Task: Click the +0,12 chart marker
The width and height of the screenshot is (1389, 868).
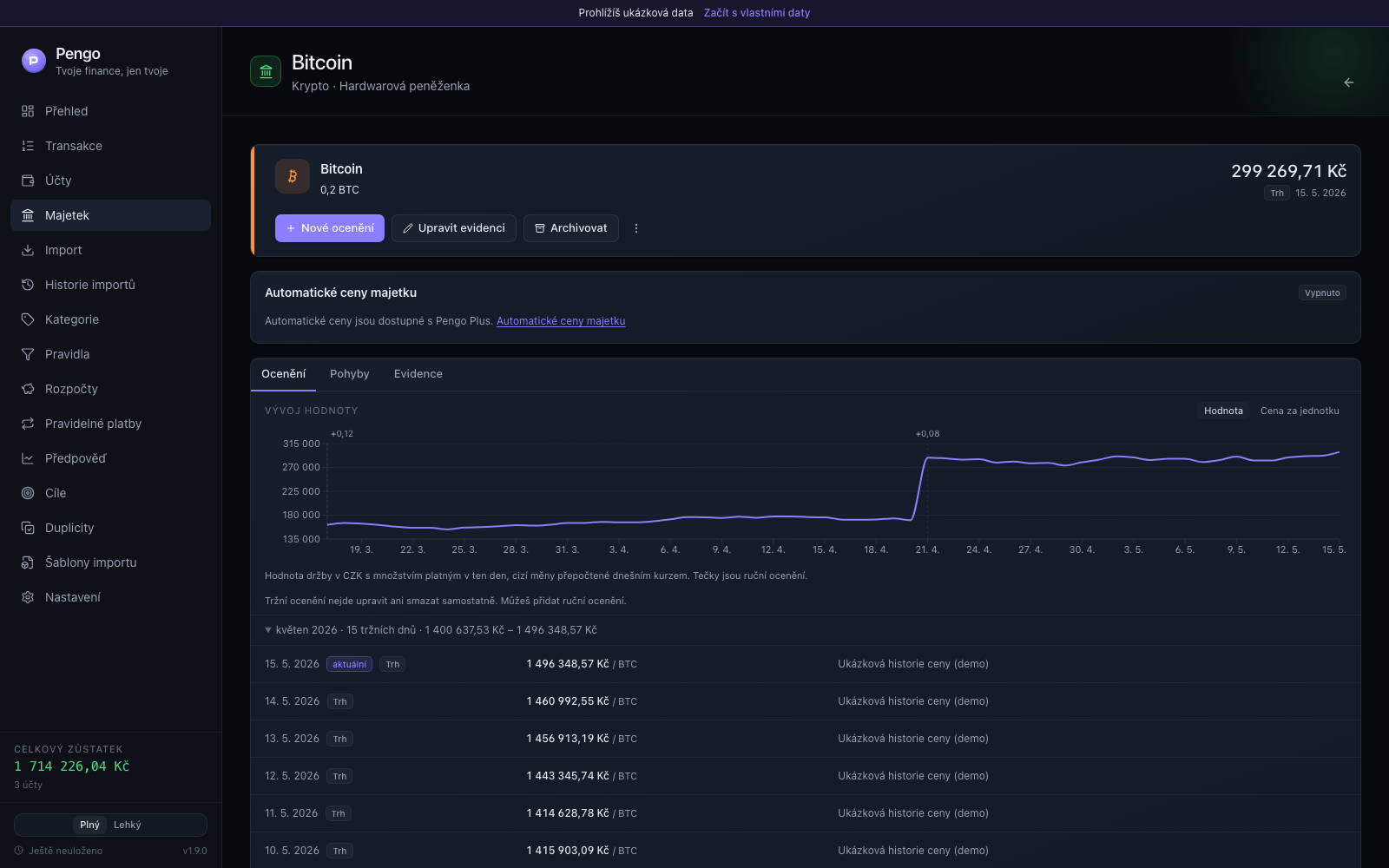Action: click(x=342, y=434)
